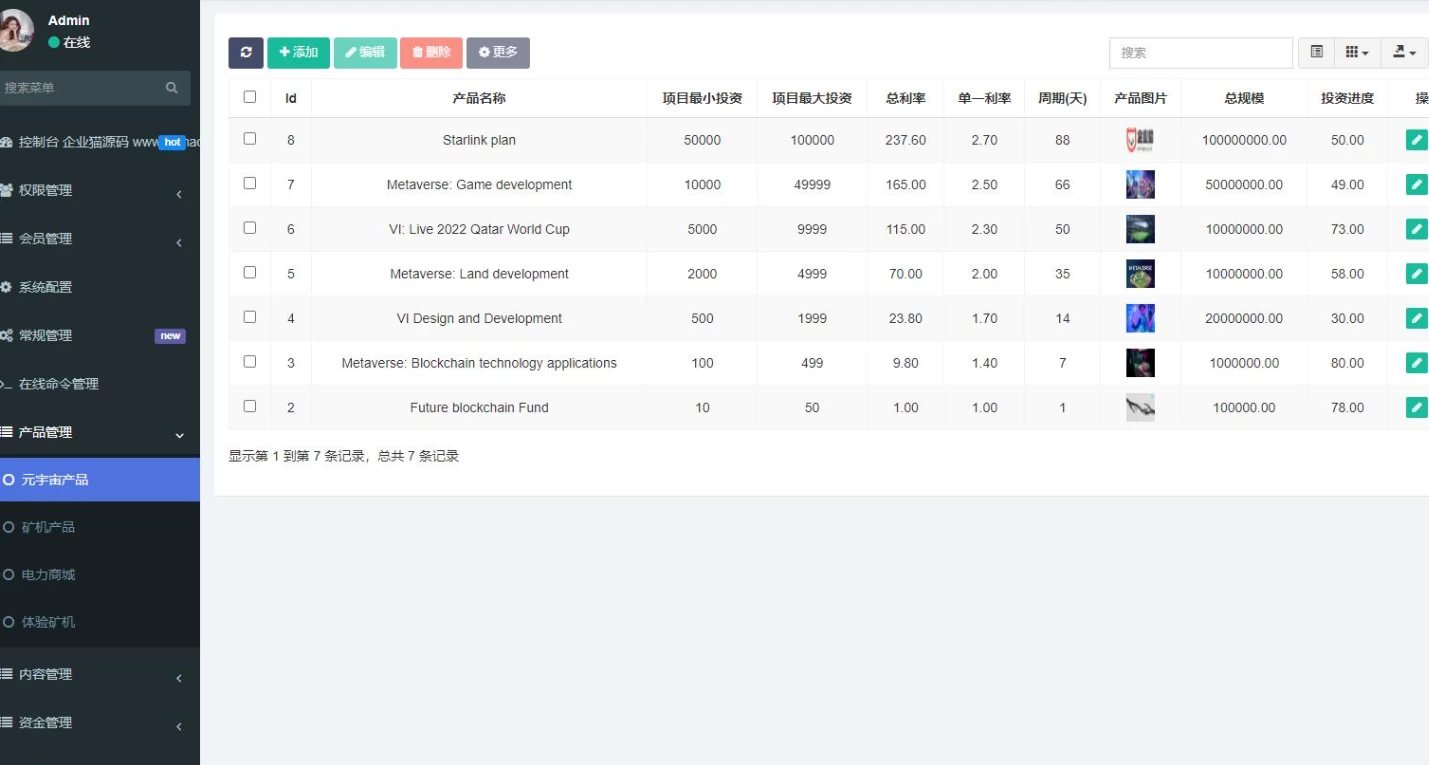Click the 搜索 input field above the table
The width and height of the screenshot is (1429, 765).
(1200, 53)
